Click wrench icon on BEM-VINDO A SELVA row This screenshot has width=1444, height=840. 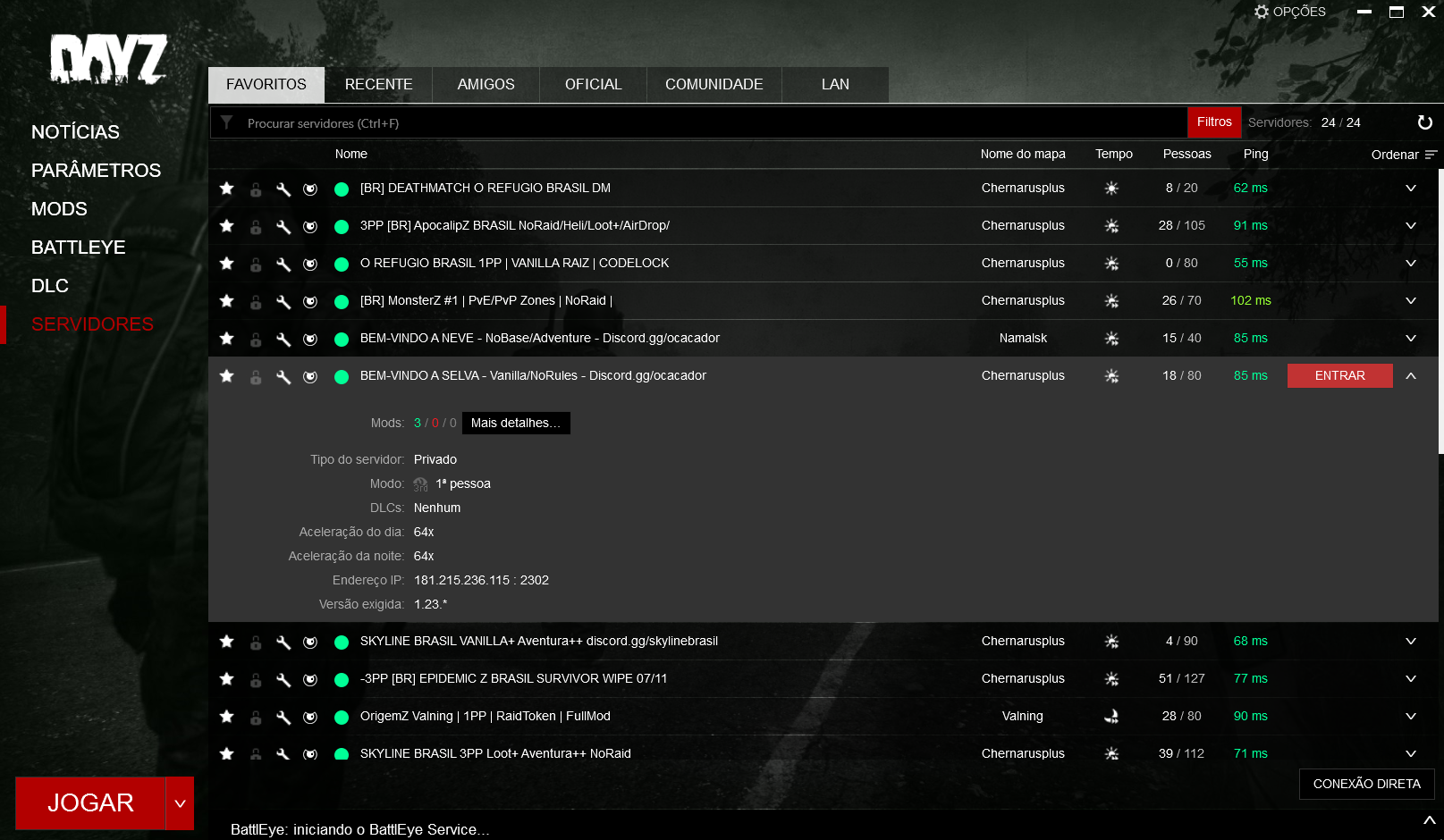pyautogui.click(x=283, y=377)
